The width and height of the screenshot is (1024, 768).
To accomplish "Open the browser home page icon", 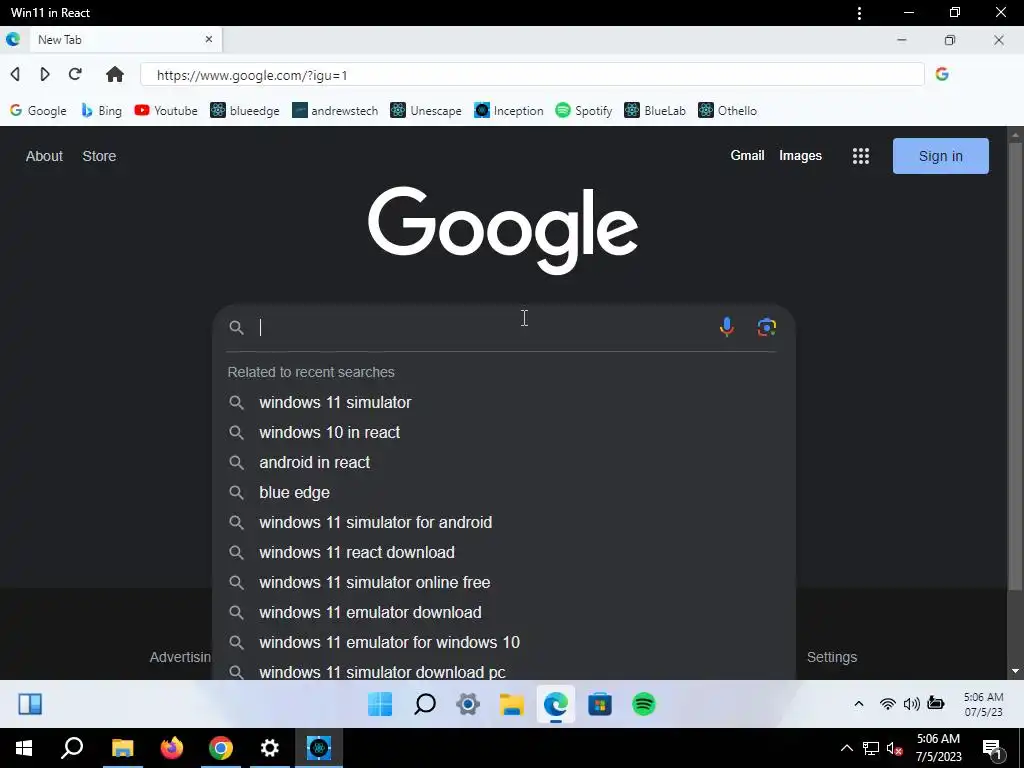I will tap(115, 74).
